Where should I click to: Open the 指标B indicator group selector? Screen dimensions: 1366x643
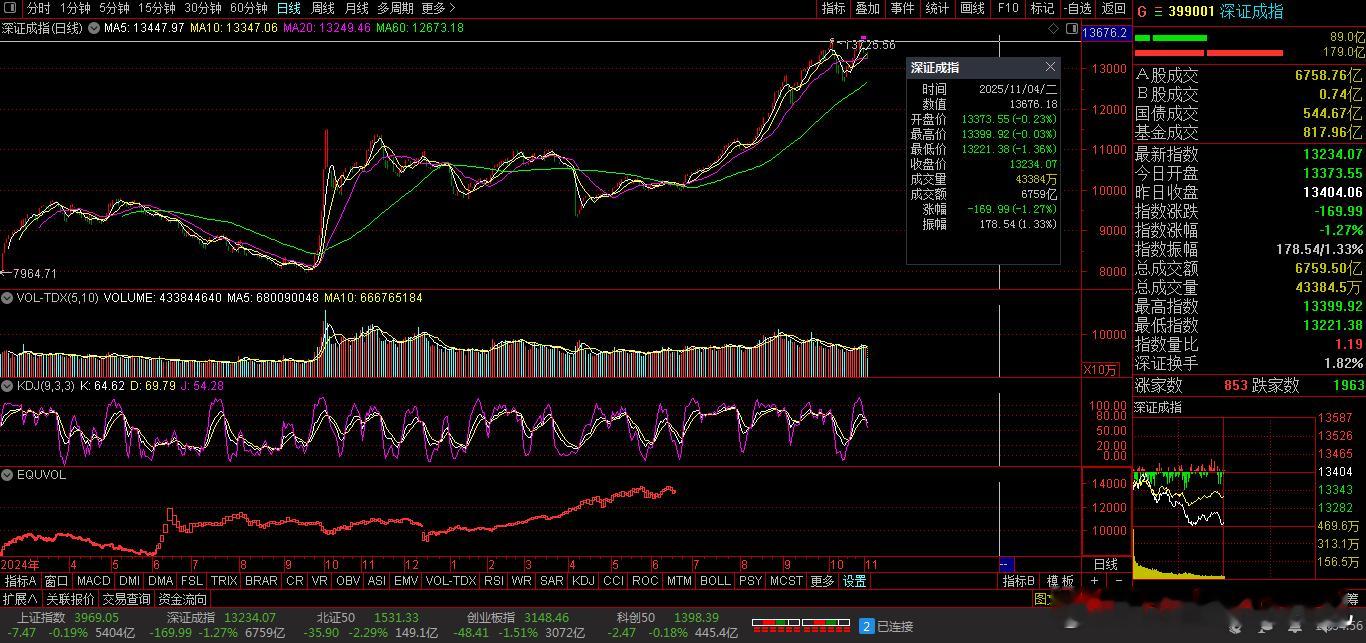(x=1019, y=581)
